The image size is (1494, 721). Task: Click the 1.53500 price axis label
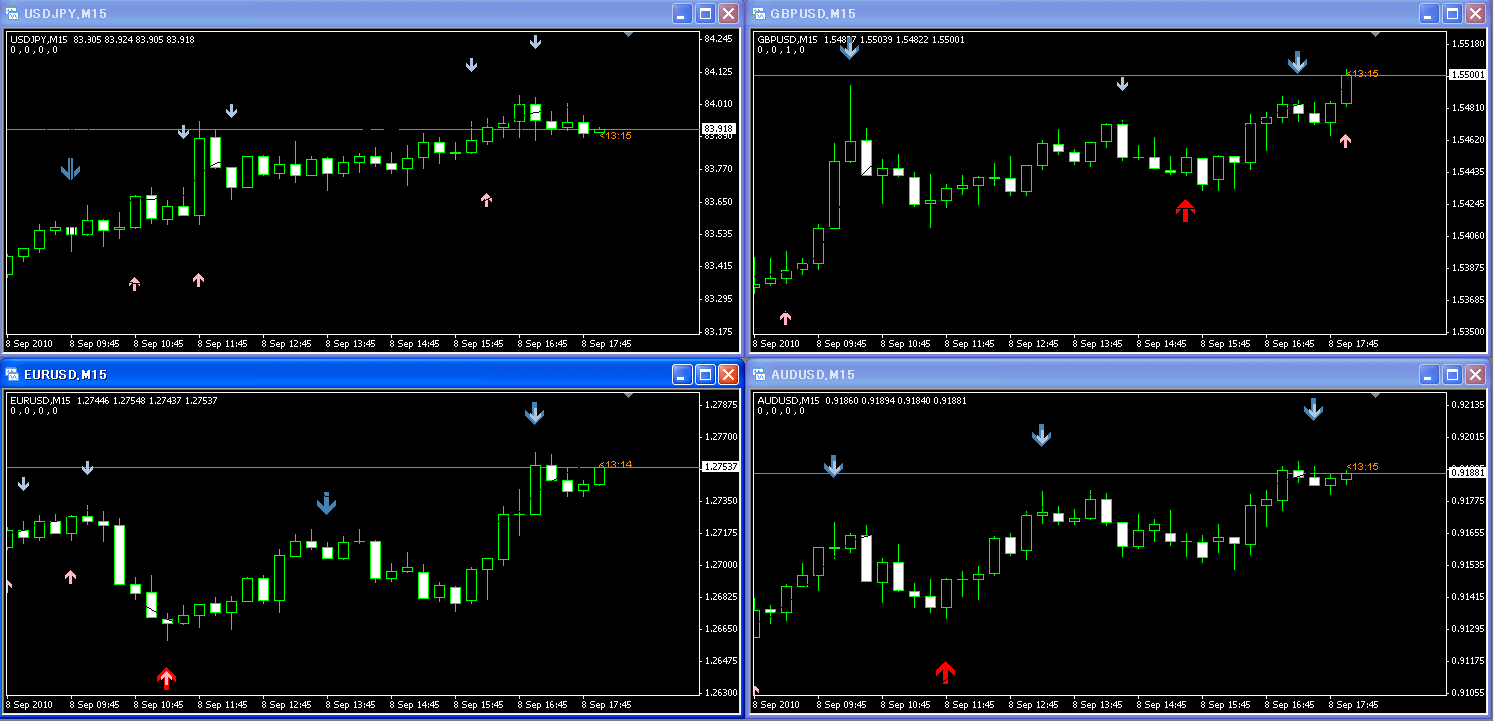(x=1467, y=331)
